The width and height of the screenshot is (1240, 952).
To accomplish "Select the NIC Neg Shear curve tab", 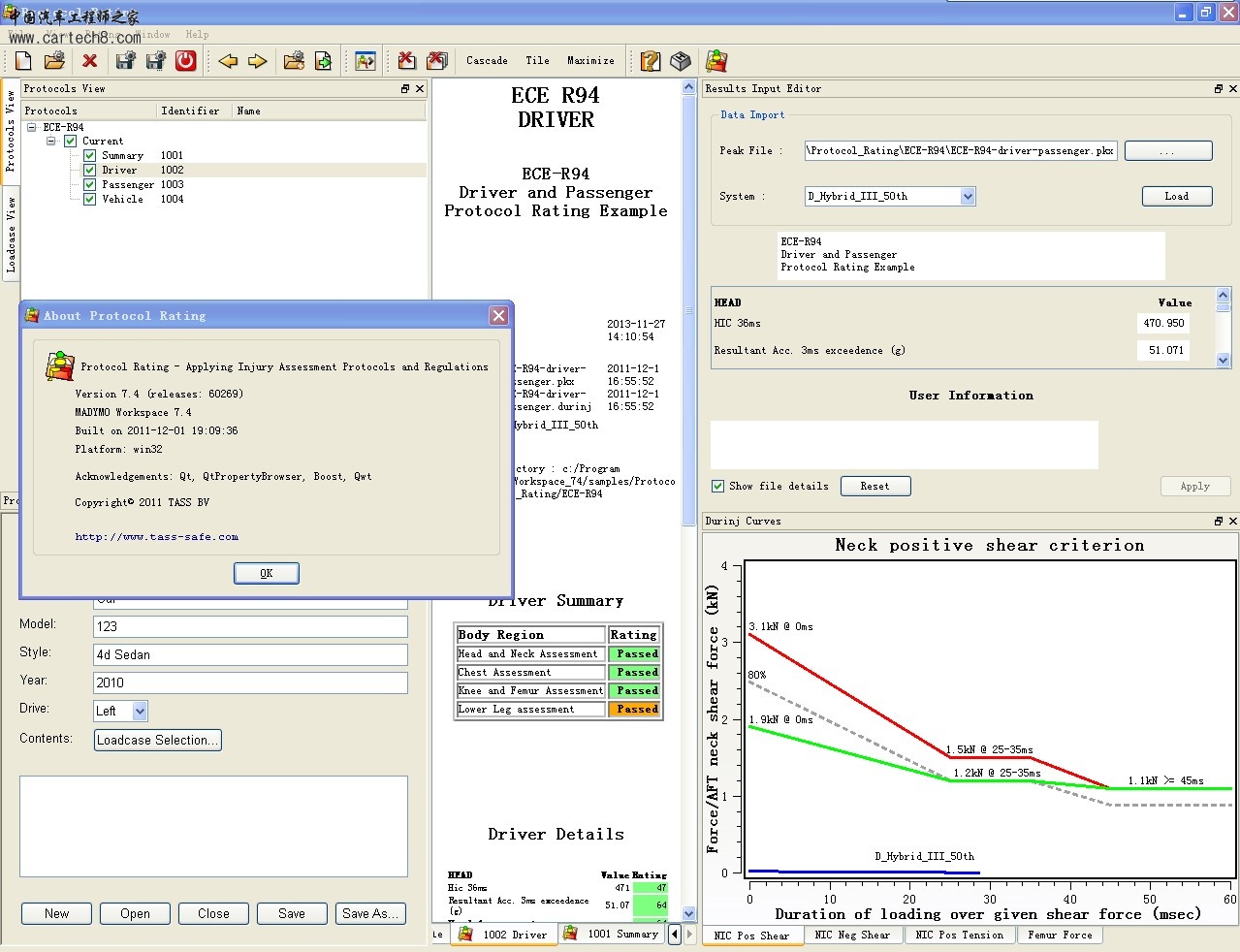I will pos(852,936).
